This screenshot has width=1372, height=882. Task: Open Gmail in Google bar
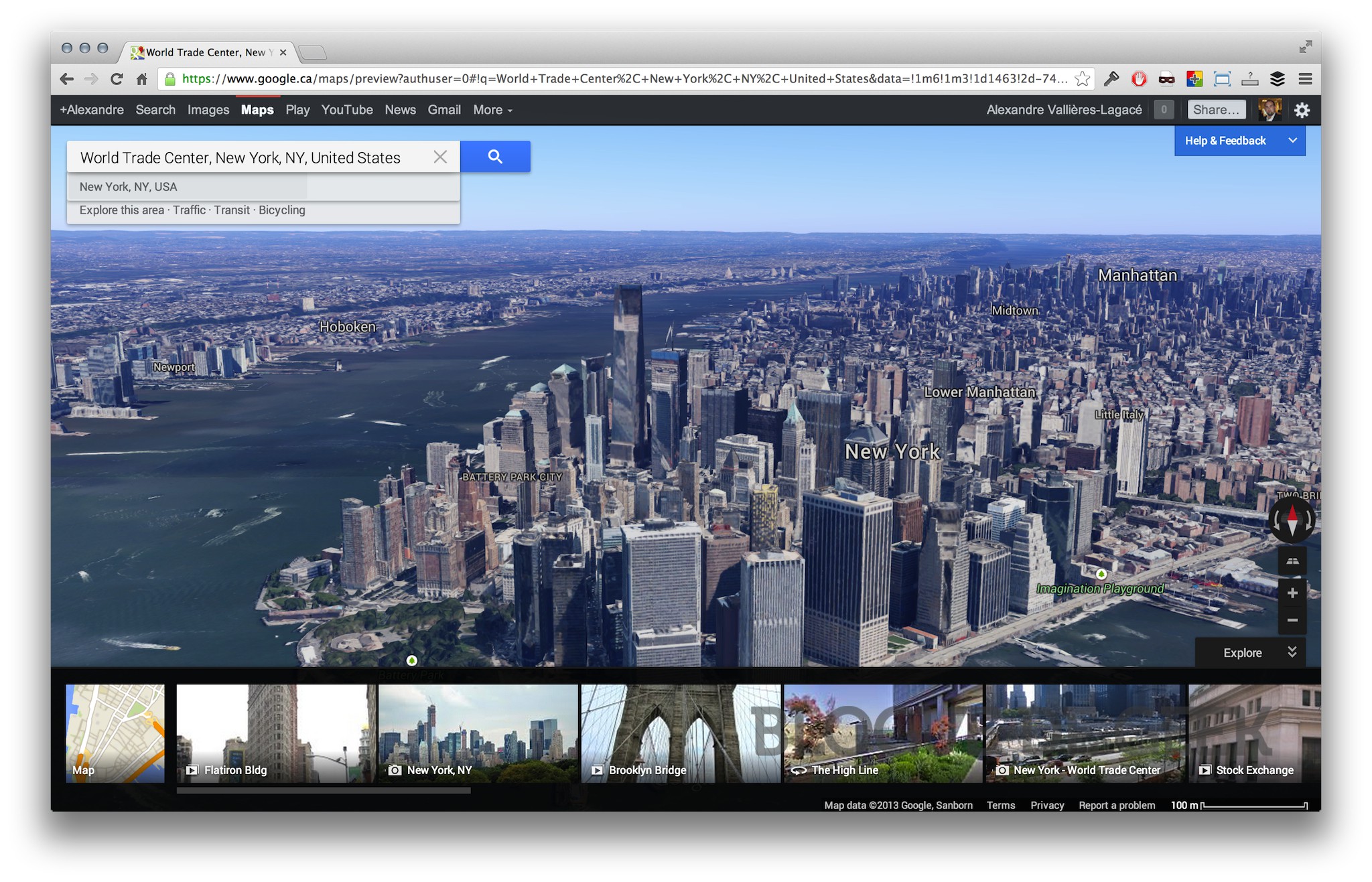click(444, 110)
